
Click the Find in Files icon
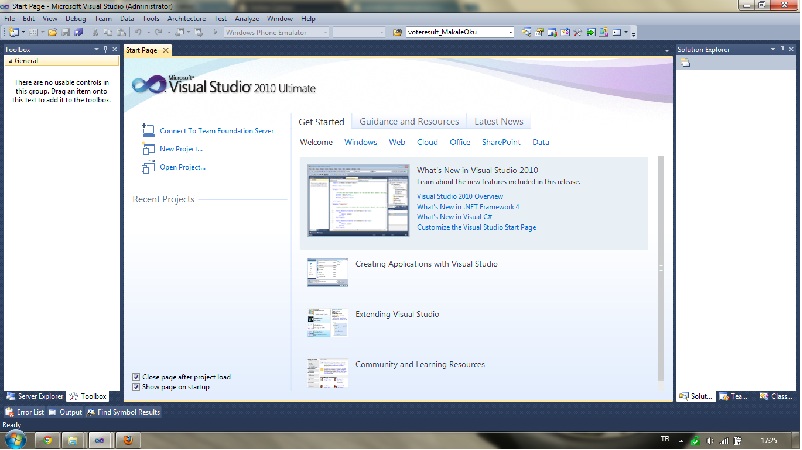(x=397, y=32)
